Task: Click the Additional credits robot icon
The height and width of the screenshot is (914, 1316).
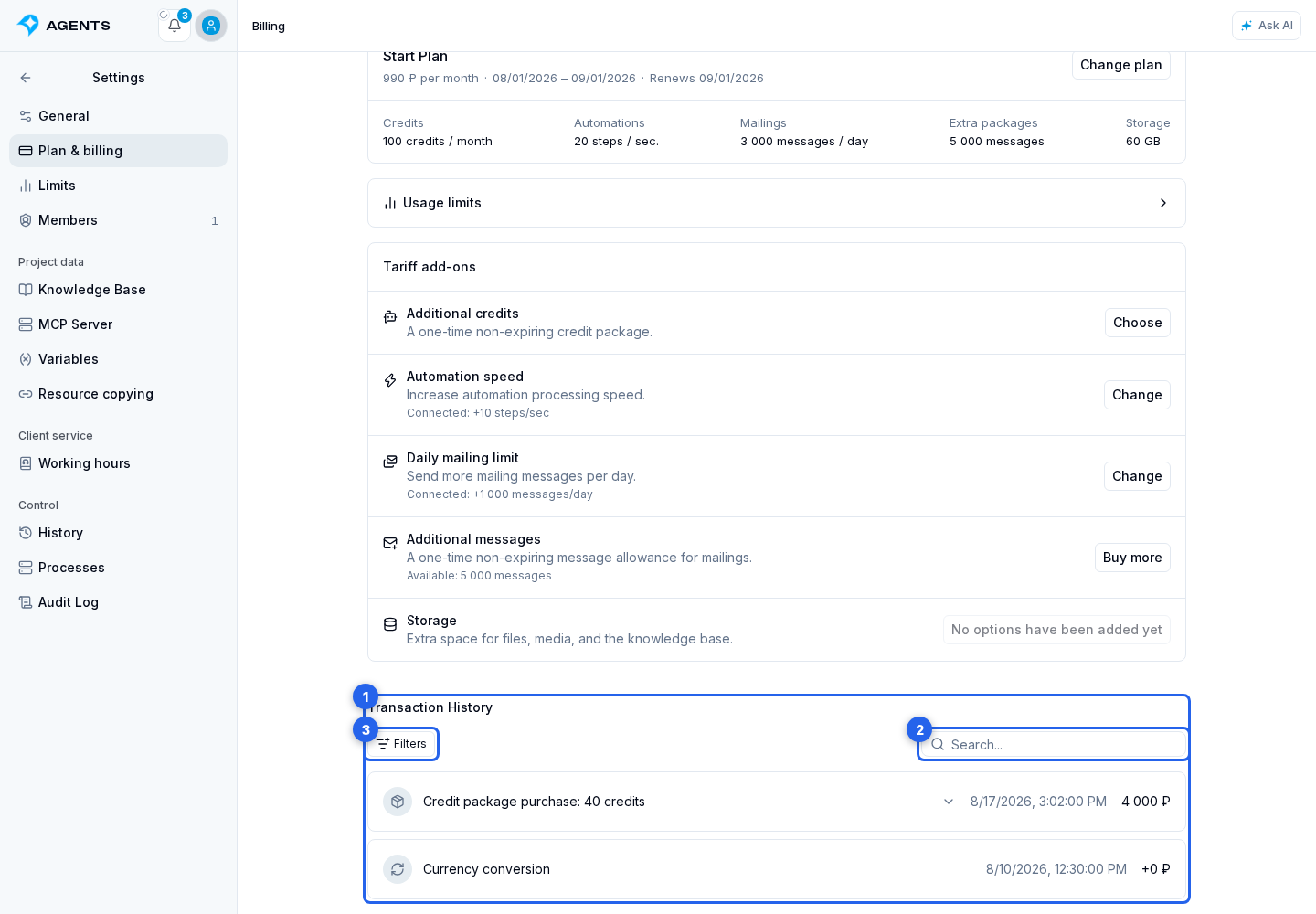Action: pyautogui.click(x=390, y=316)
